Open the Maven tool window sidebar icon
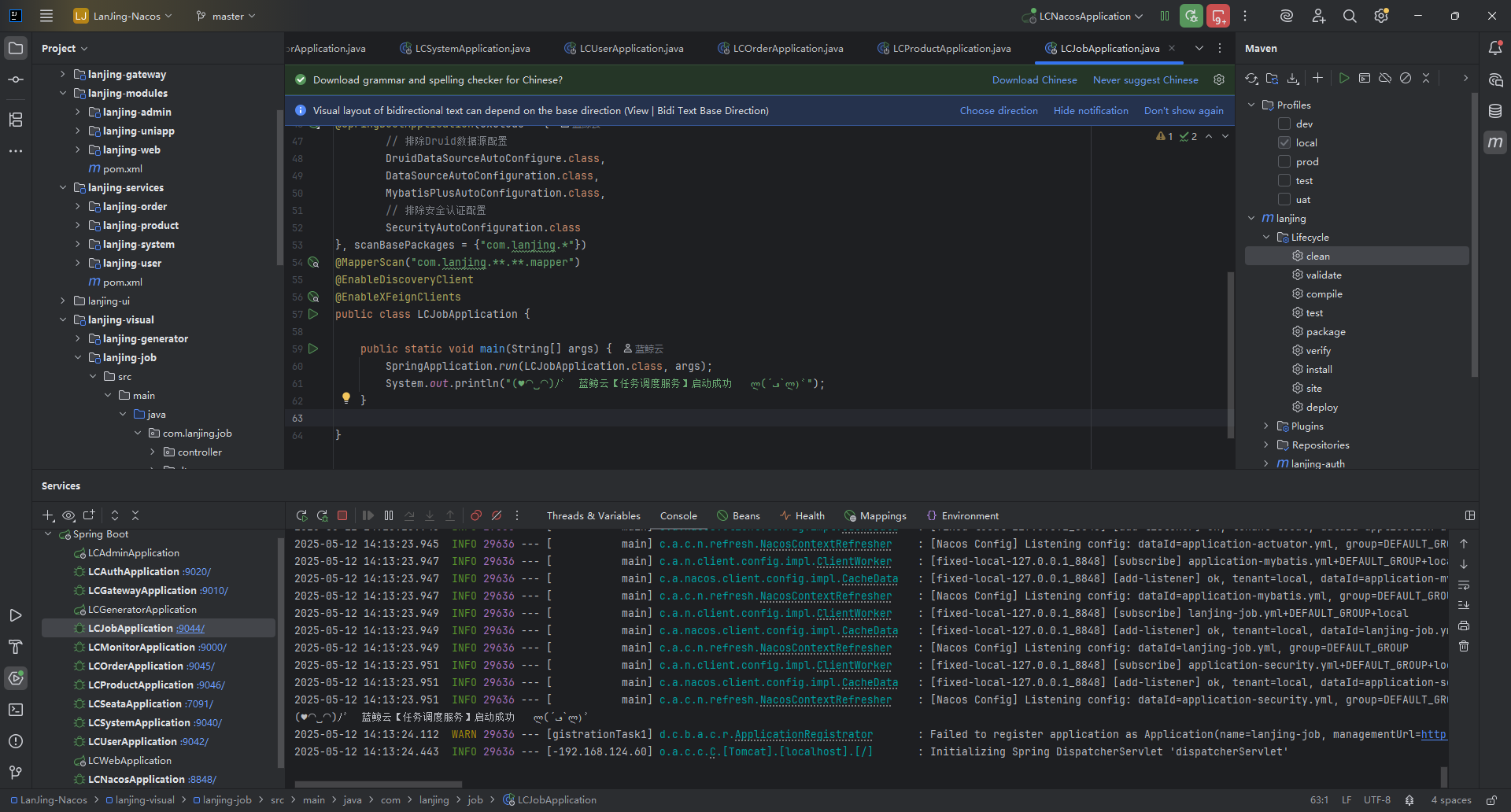Viewport: 1511px width, 812px height. click(1495, 142)
